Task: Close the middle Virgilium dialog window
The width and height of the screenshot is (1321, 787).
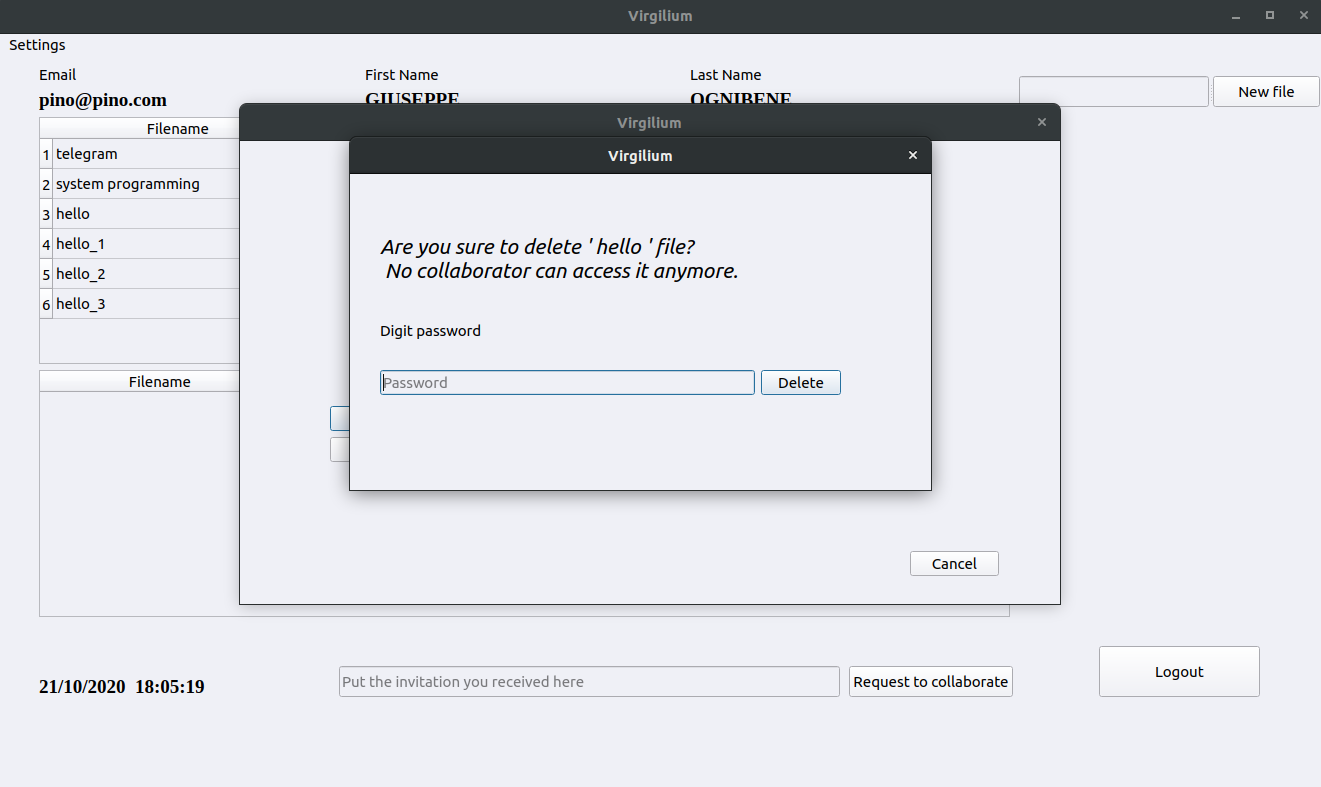Action: coord(1042,122)
